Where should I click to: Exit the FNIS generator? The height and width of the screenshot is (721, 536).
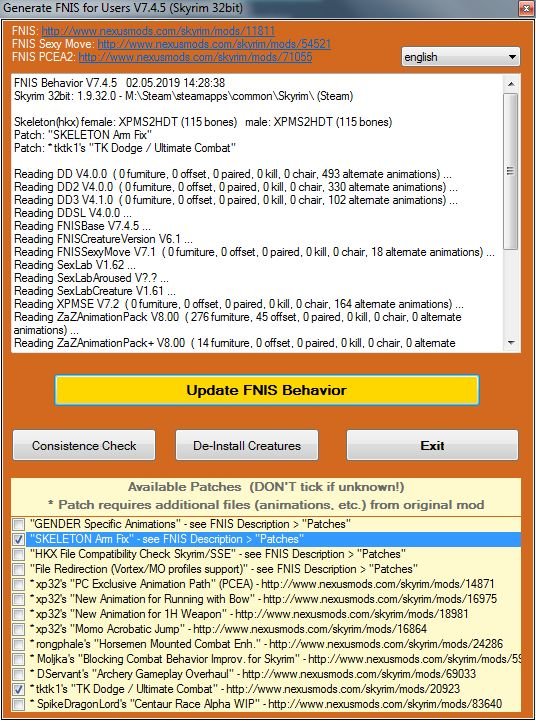click(432, 445)
